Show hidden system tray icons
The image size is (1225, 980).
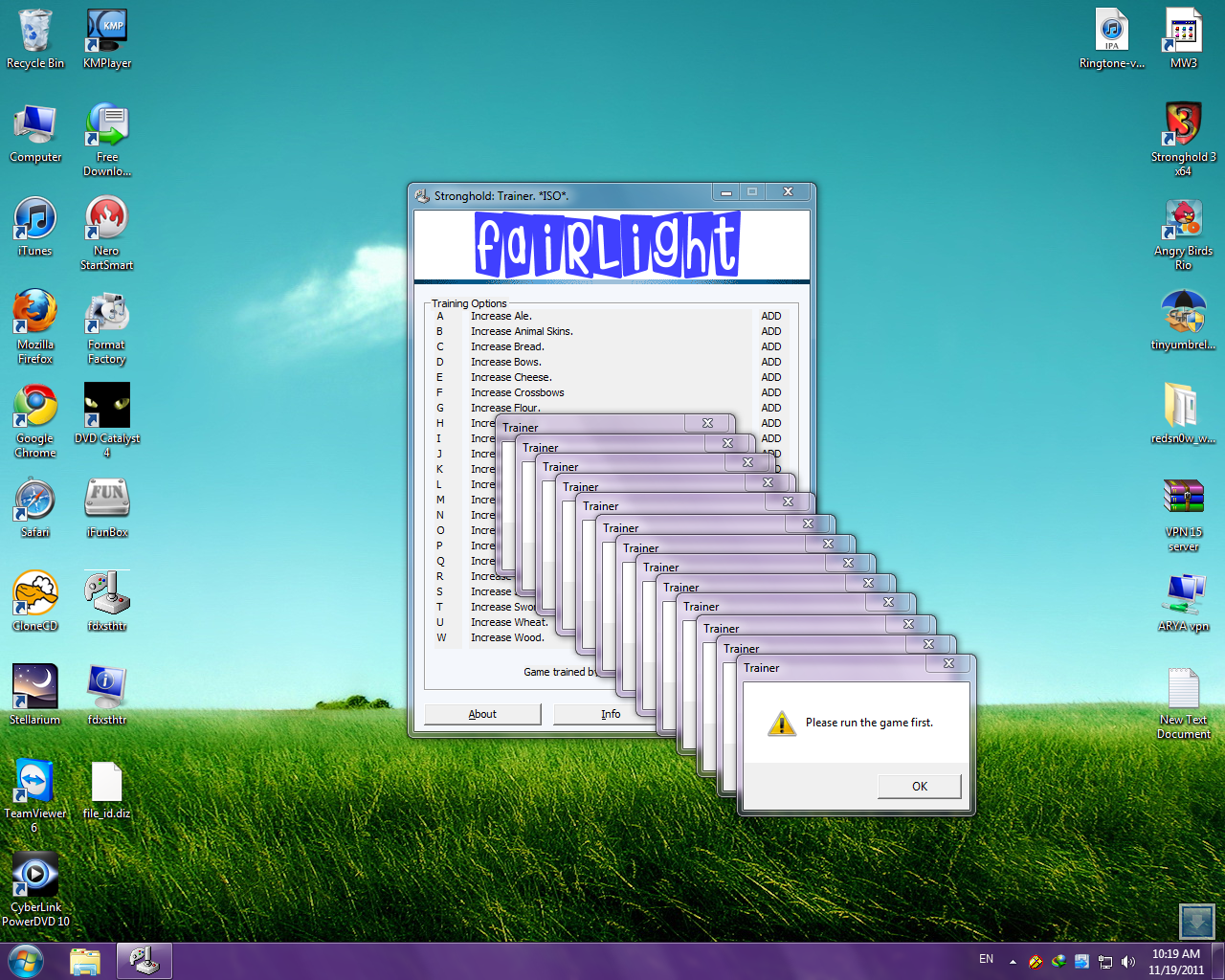coord(1013,962)
